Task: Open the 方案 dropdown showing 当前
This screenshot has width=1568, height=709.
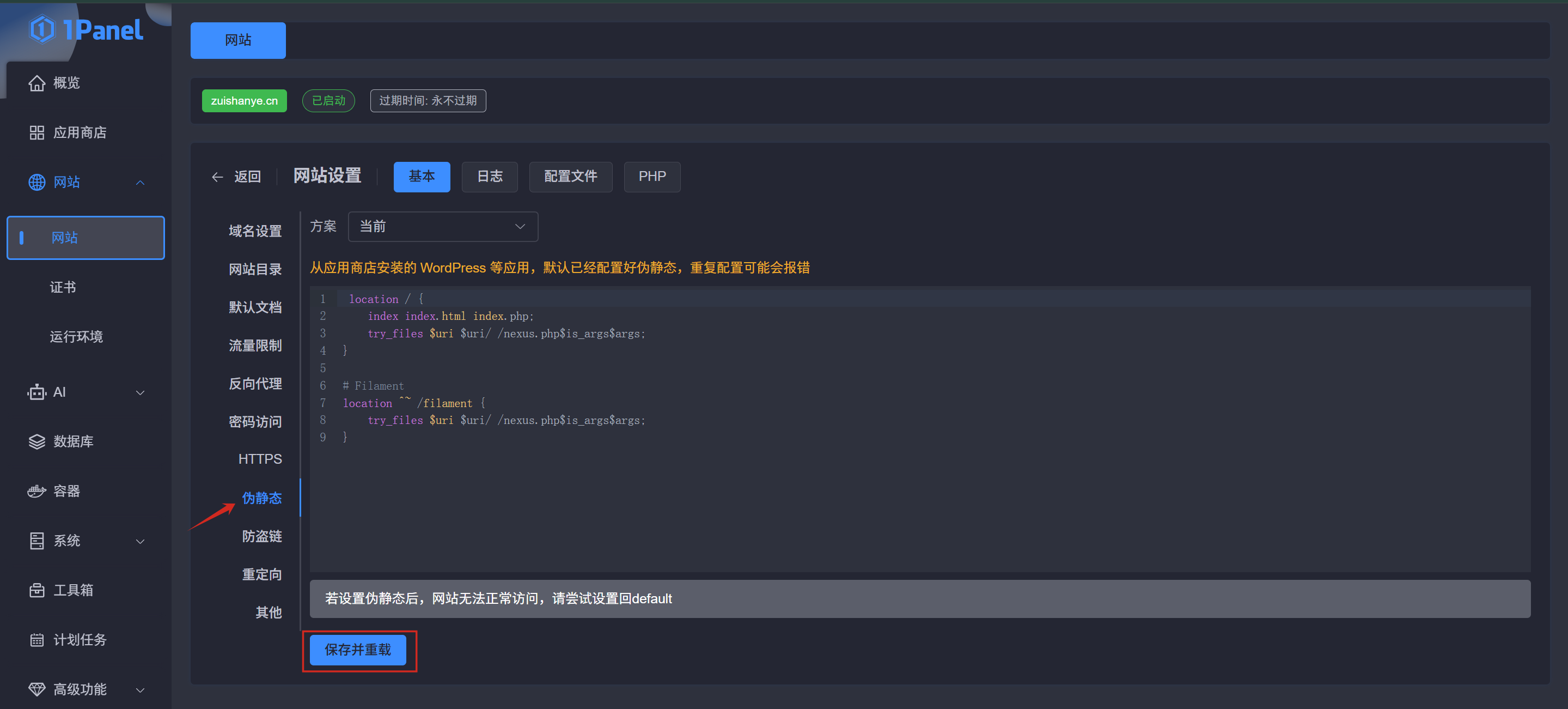Action: click(443, 227)
